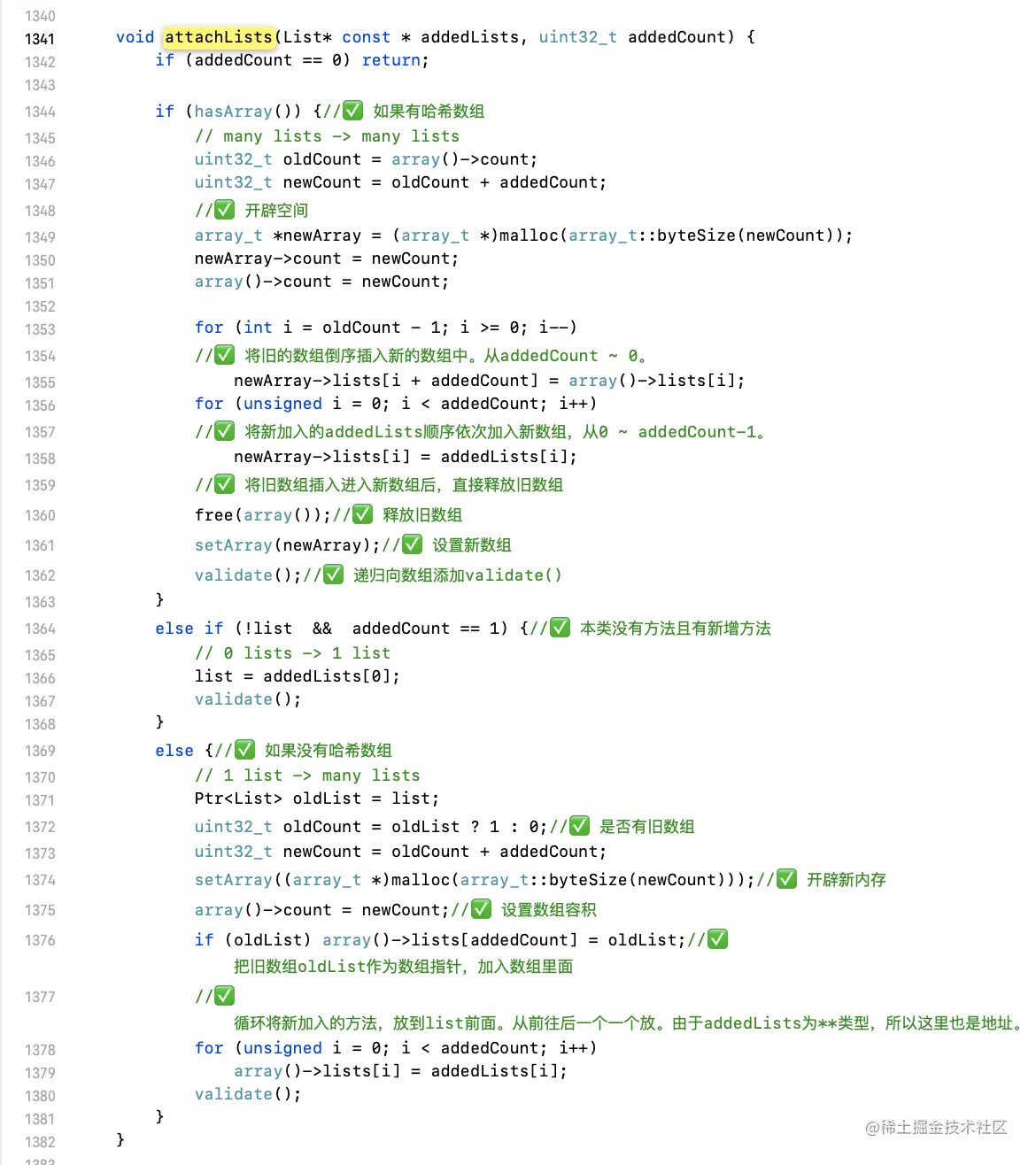Screen dimensions: 1036x1165
Task: Click the checkmark beside validate() on line 1362
Action: 333,575
